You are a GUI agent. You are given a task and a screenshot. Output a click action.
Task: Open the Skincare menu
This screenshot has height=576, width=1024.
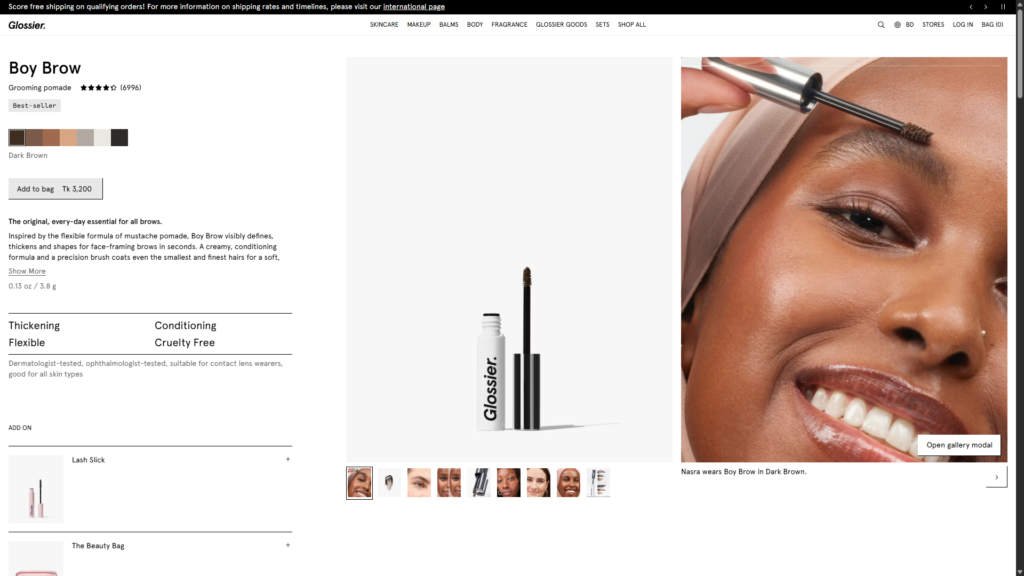384,25
